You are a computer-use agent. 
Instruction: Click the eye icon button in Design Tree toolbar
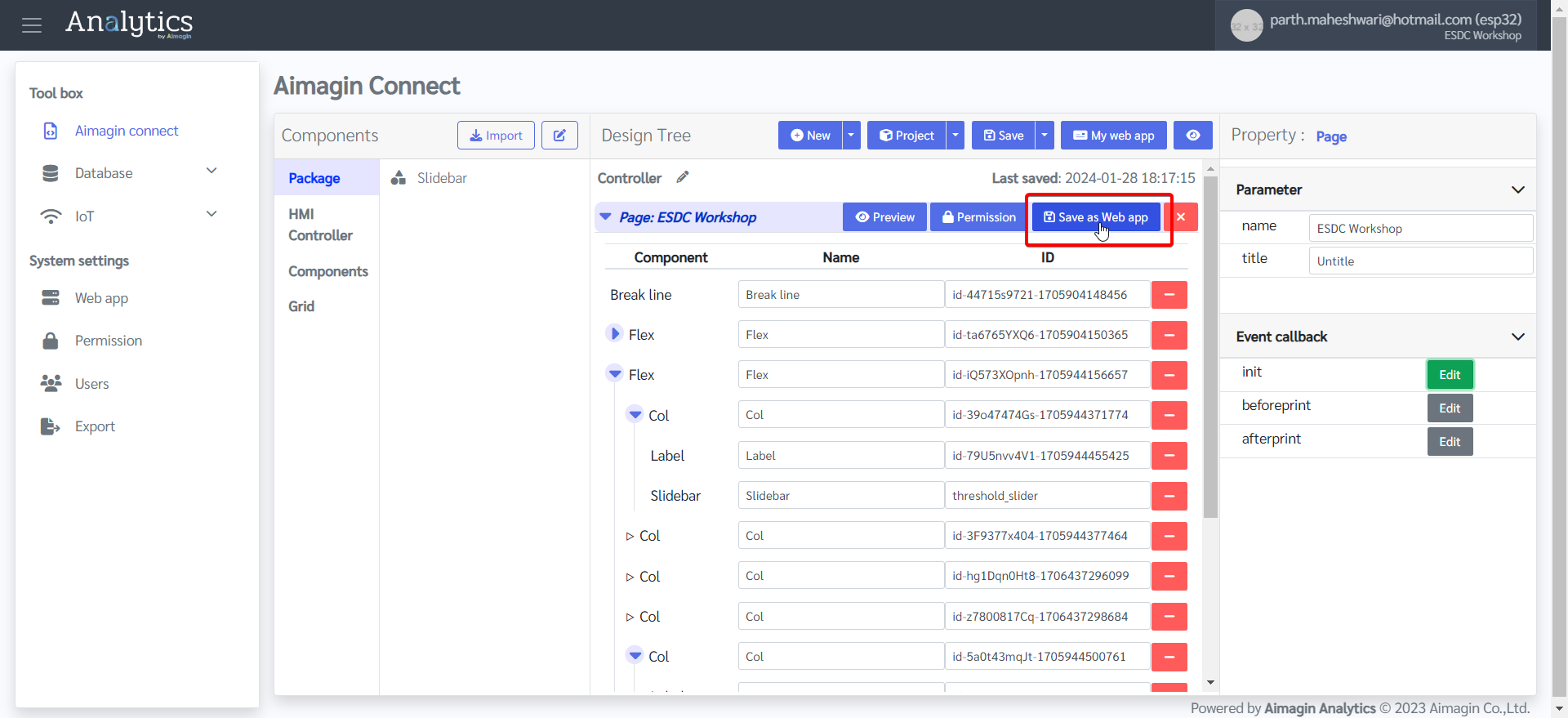click(1192, 136)
